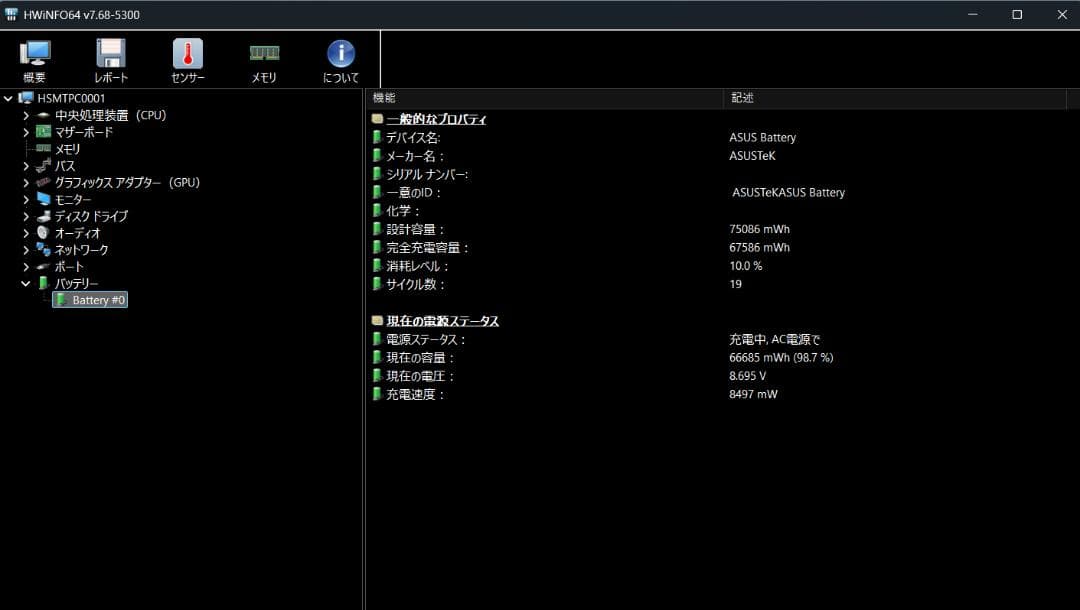
Task: Open the レポート (Report) generator
Action: 110,58
